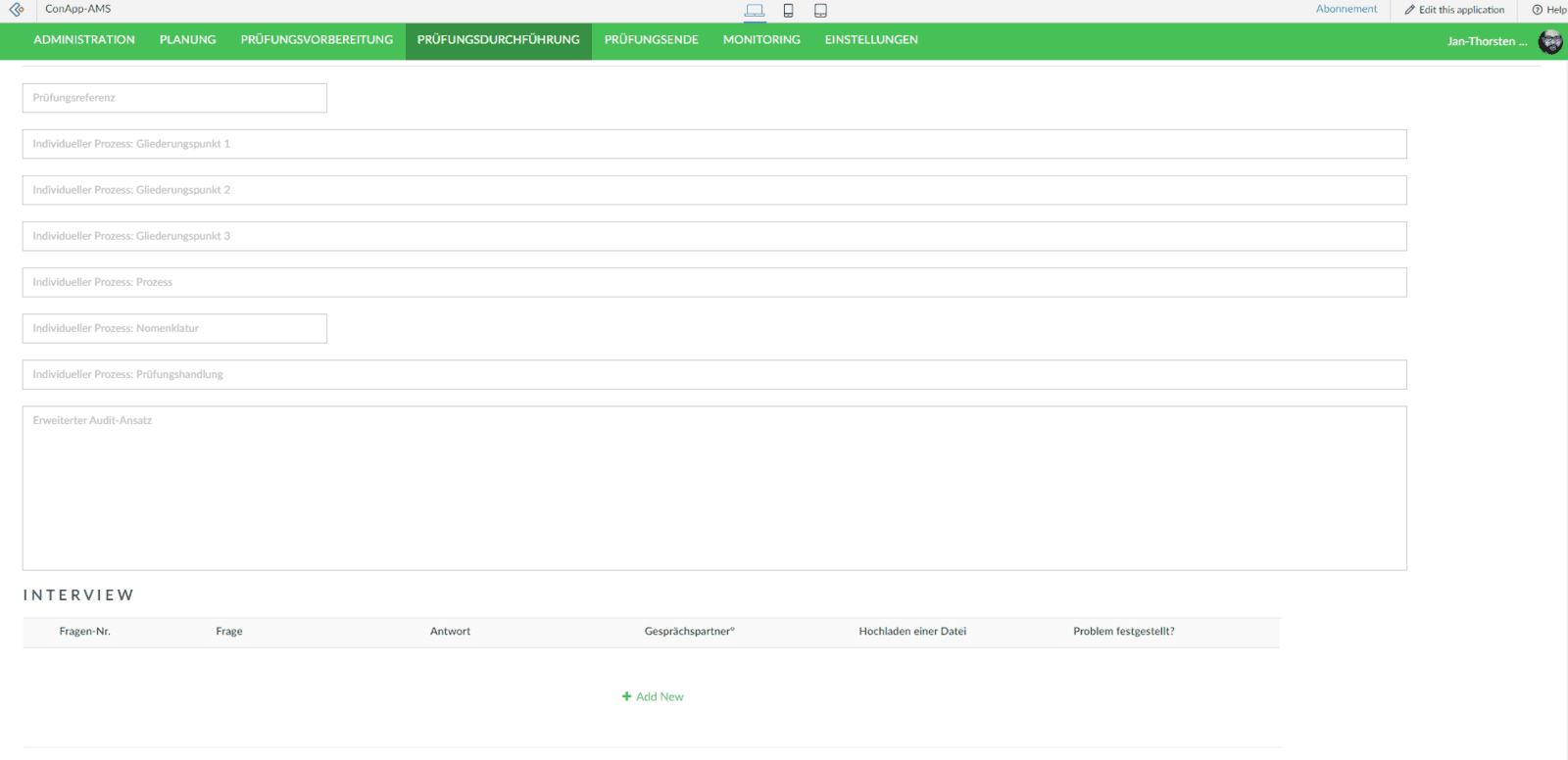Open the Einstellungen menu

[x=871, y=40]
